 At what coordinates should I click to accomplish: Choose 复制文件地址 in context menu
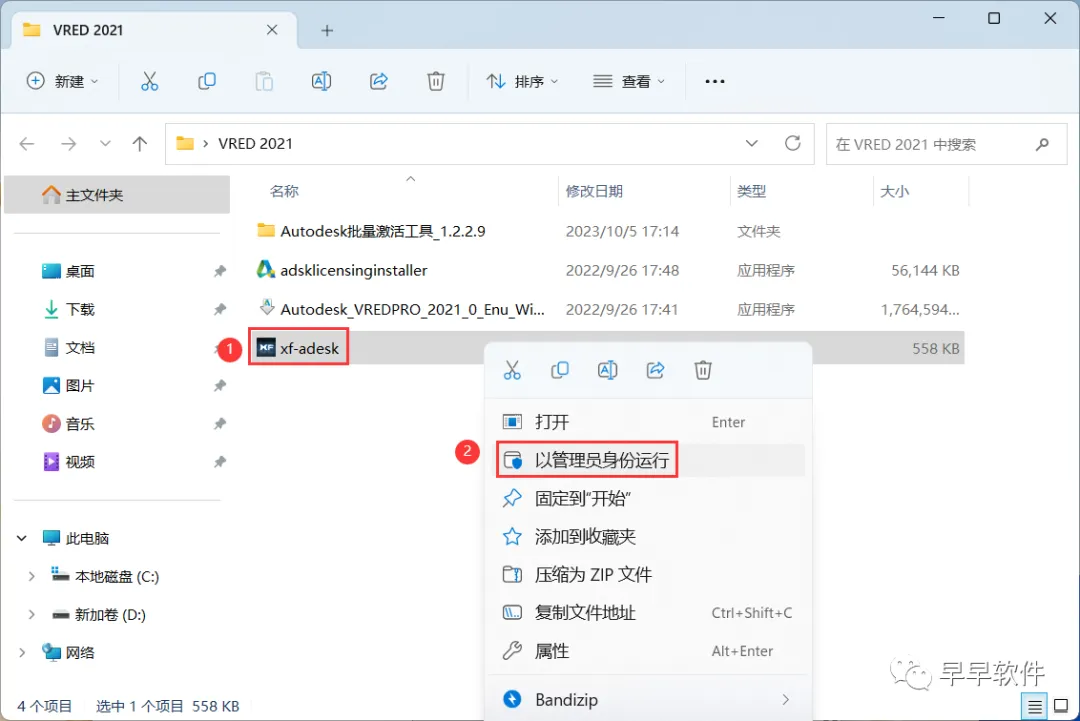pyautogui.click(x=647, y=612)
